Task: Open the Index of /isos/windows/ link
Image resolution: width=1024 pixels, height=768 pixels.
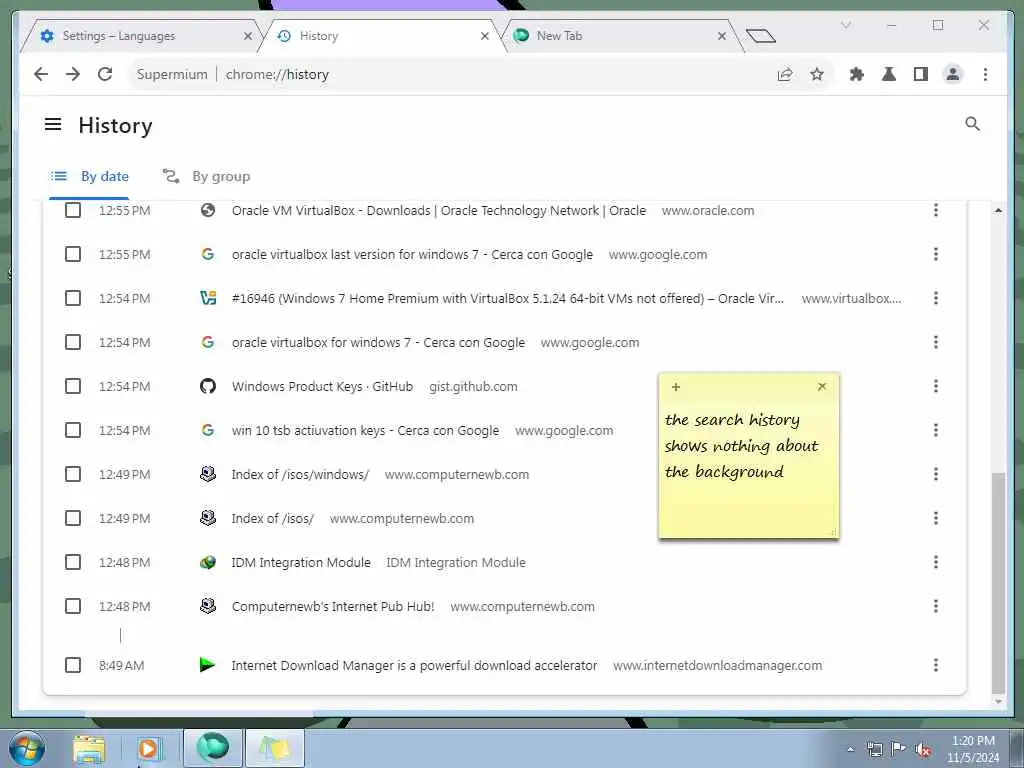Action: pos(300,474)
